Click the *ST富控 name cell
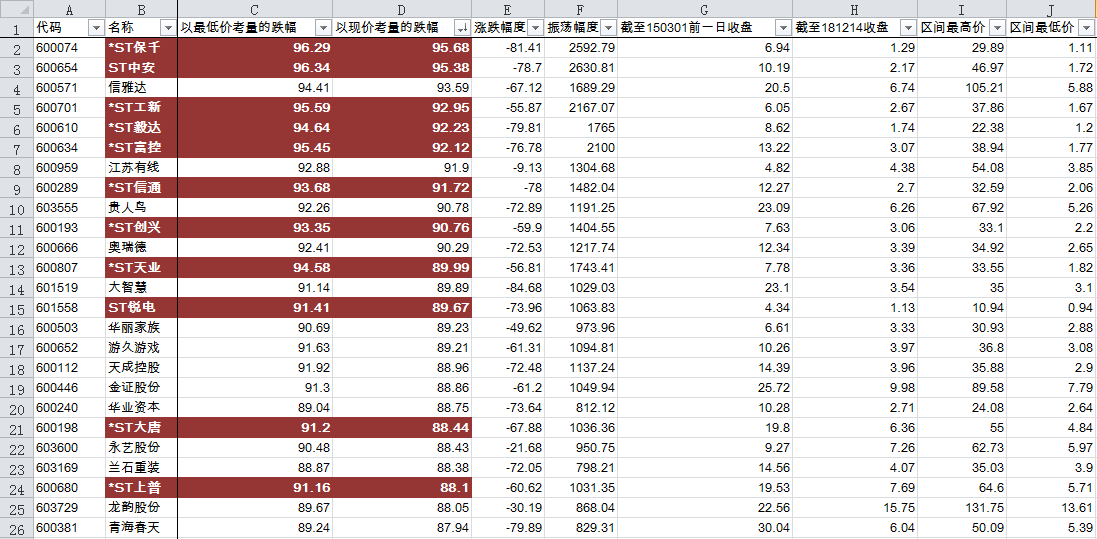Viewport: 1097px width, 539px height. (x=141, y=148)
